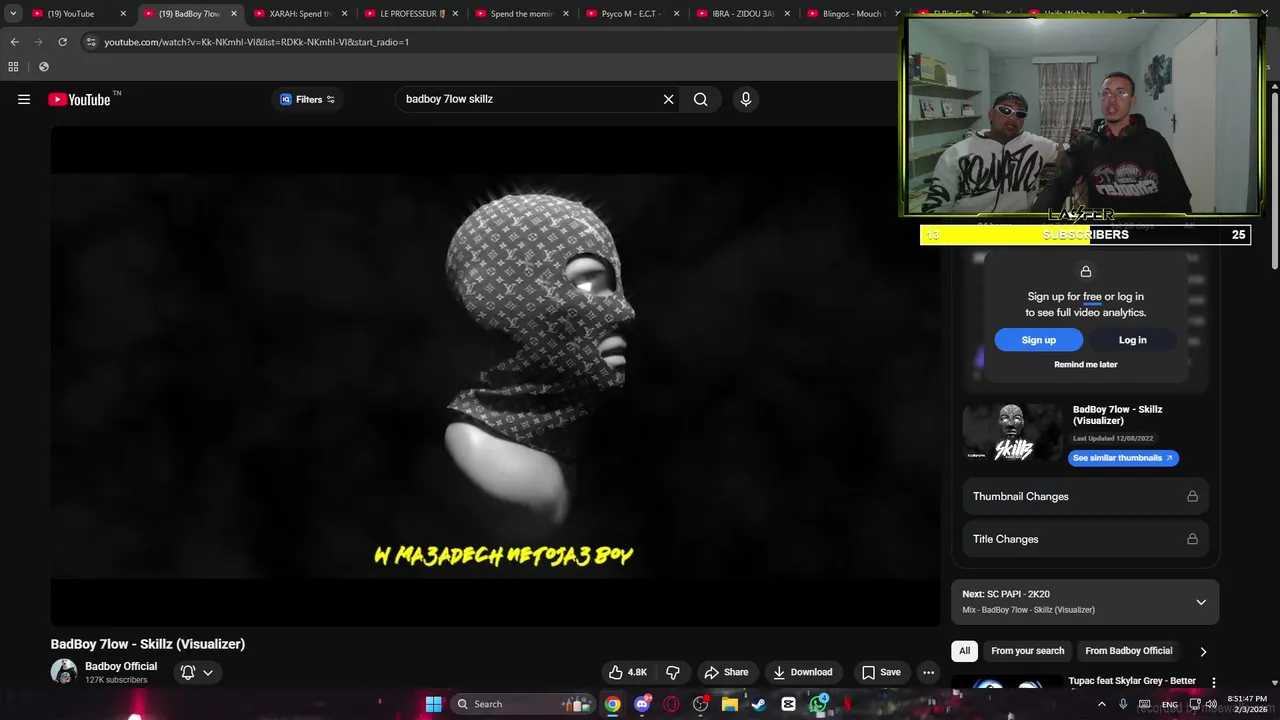Show hidden system tray icons
Image resolution: width=1280 pixels, height=720 pixels.
pyautogui.click(x=1102, y=704)
